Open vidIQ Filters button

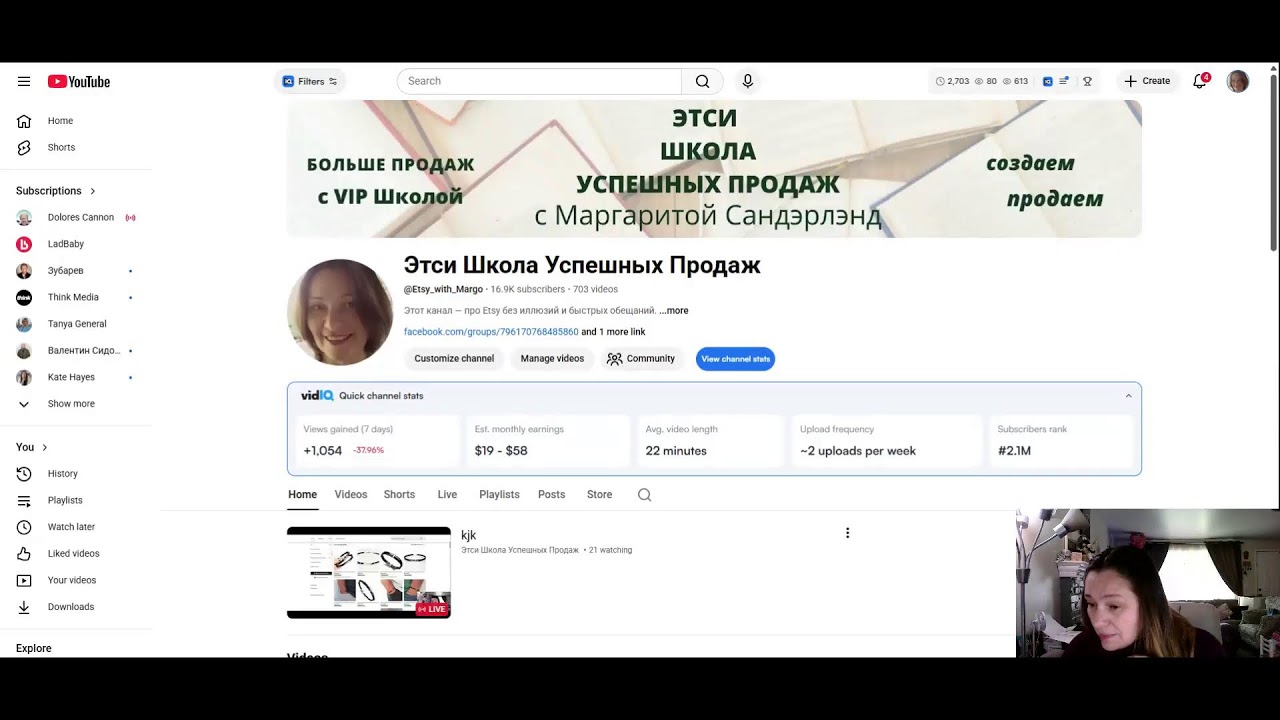[310, 82]
